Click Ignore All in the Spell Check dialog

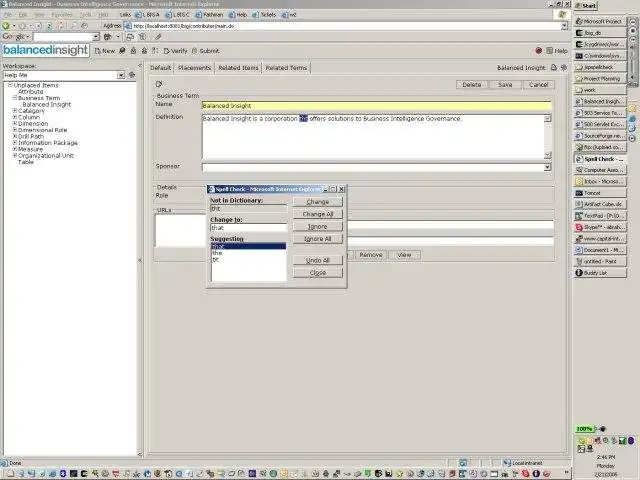click(318, 239)
